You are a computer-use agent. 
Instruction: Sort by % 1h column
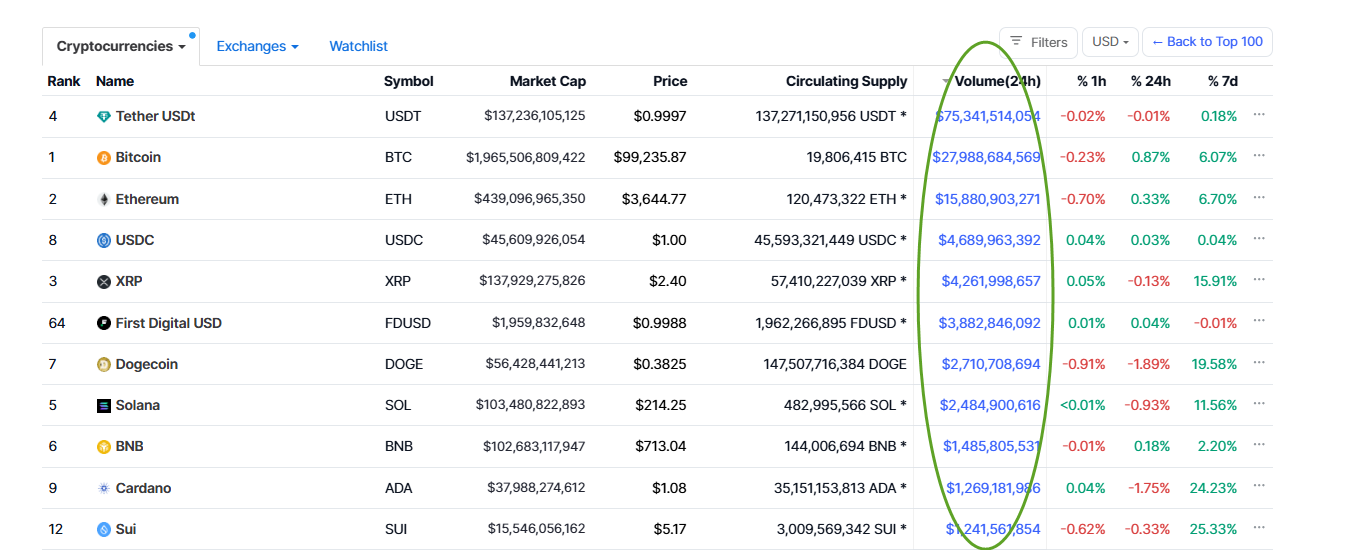(1091, 81)
